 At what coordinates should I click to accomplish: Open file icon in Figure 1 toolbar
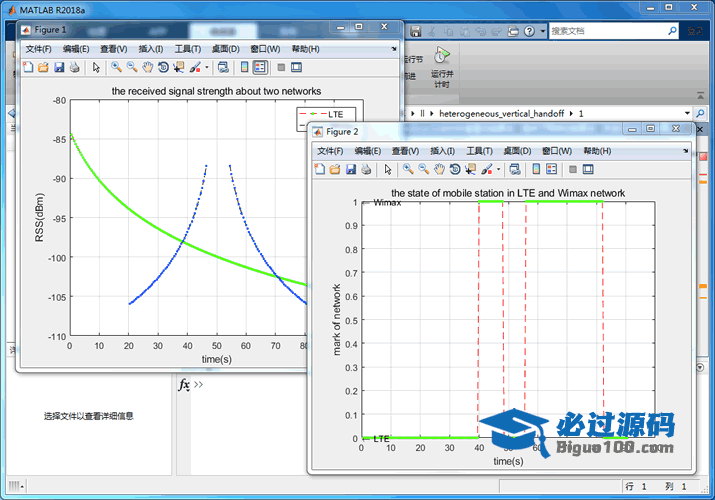(x=43, y=67)
